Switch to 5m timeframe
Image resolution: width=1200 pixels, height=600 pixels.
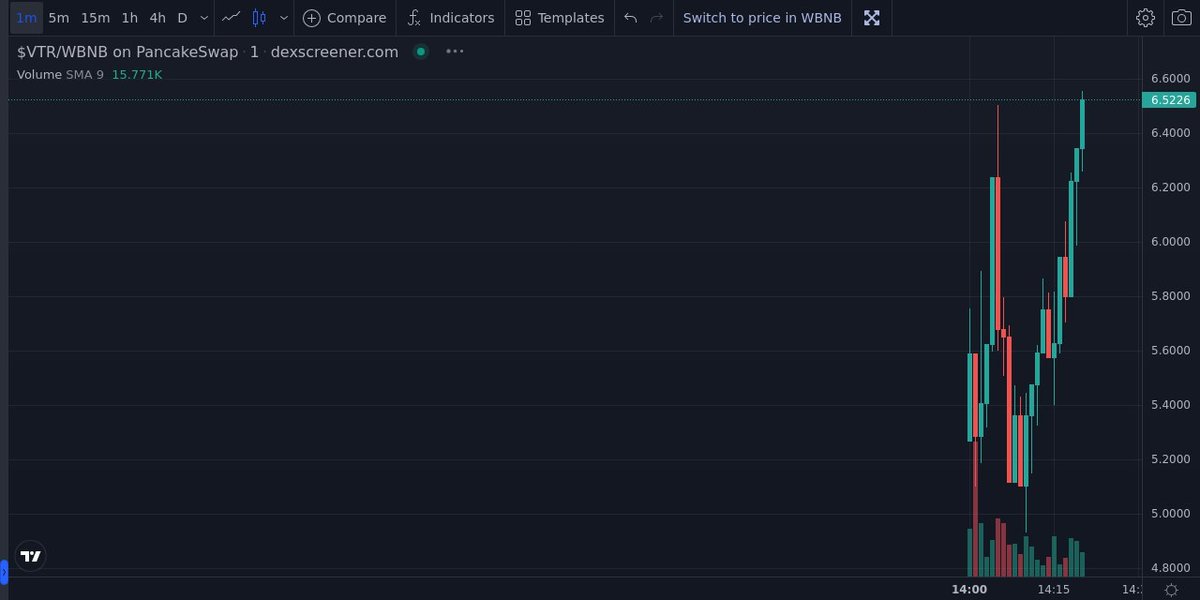pos(59,17)
